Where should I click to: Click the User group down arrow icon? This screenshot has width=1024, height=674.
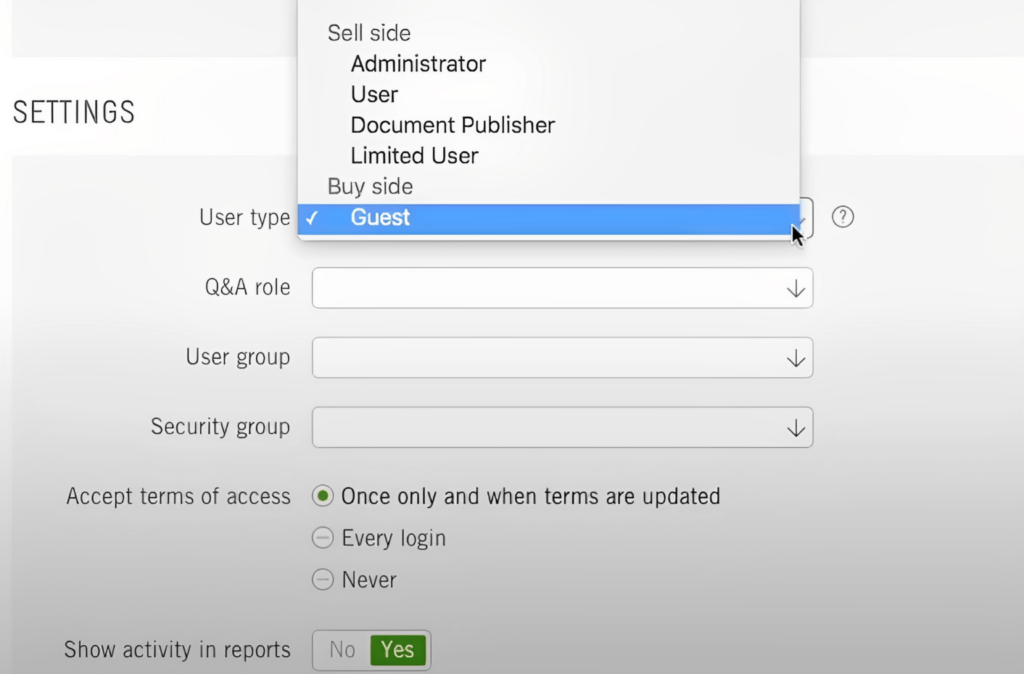(x=796, y=358)
